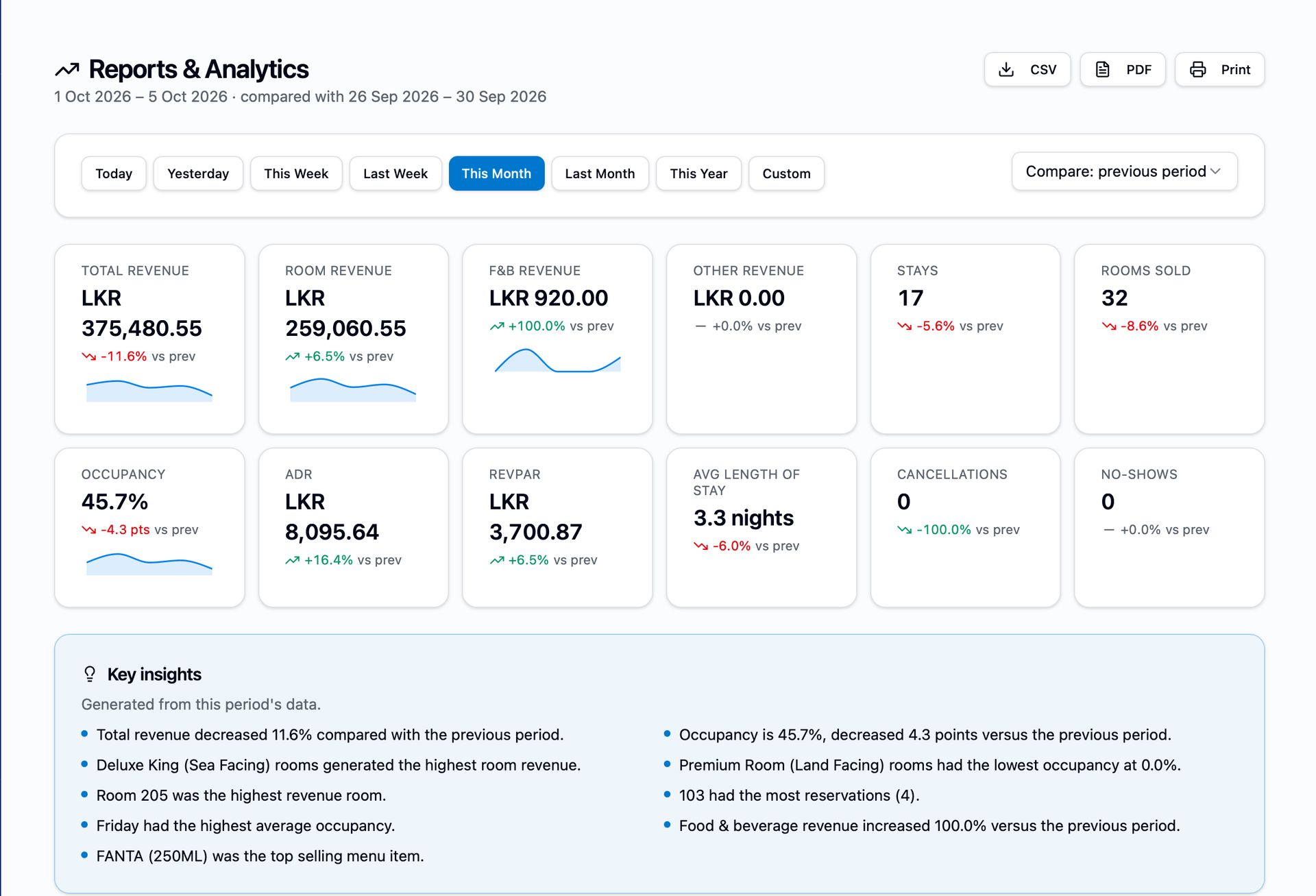Open the Occupancy metric card
The image size is (1316, 896).
[x=149, y=527]
